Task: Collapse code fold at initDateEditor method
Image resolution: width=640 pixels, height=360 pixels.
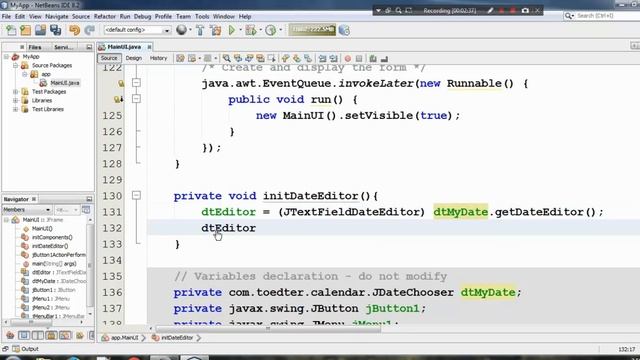Action: pyautogui.click(x=136, y=196)
